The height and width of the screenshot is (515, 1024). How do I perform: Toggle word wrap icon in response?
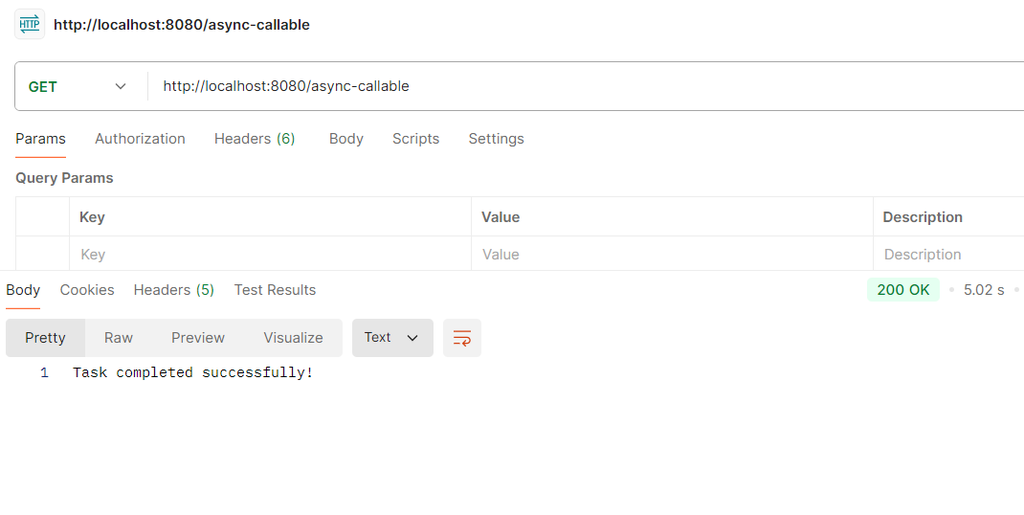(462, 338)
